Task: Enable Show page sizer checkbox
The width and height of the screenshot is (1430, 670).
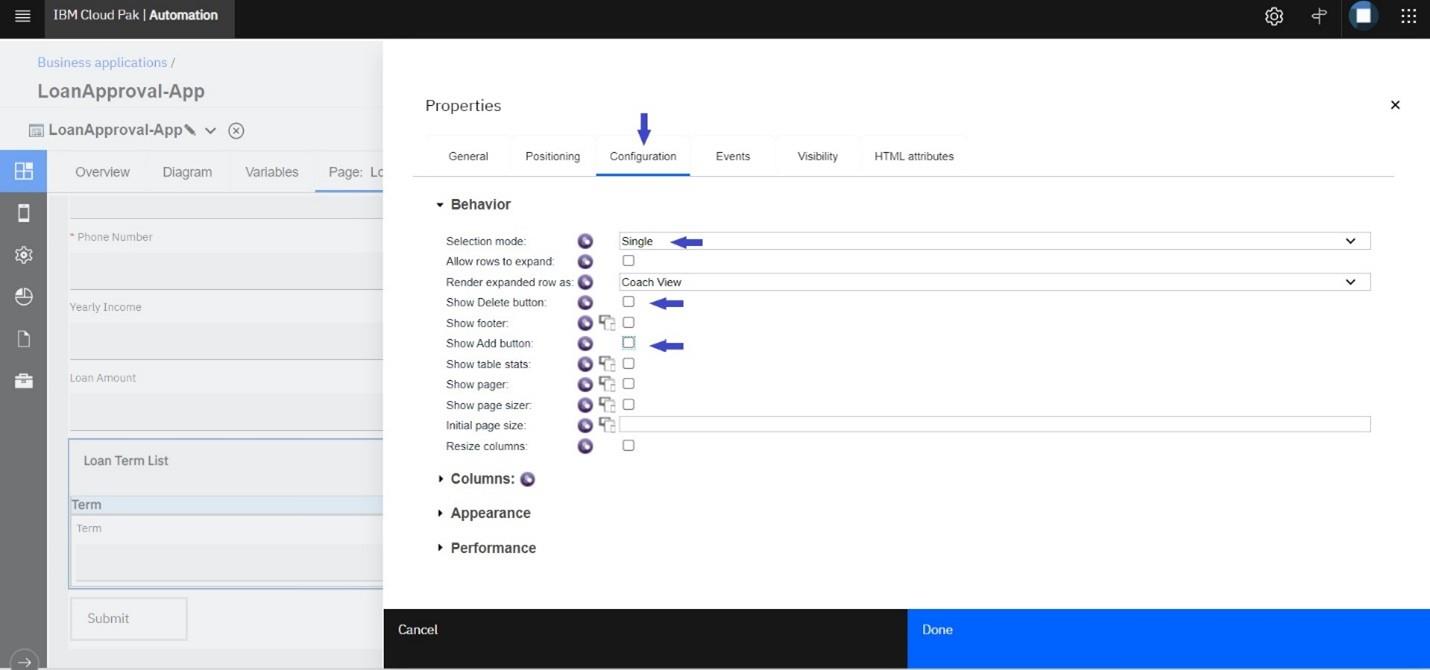Action: [628, 404]
